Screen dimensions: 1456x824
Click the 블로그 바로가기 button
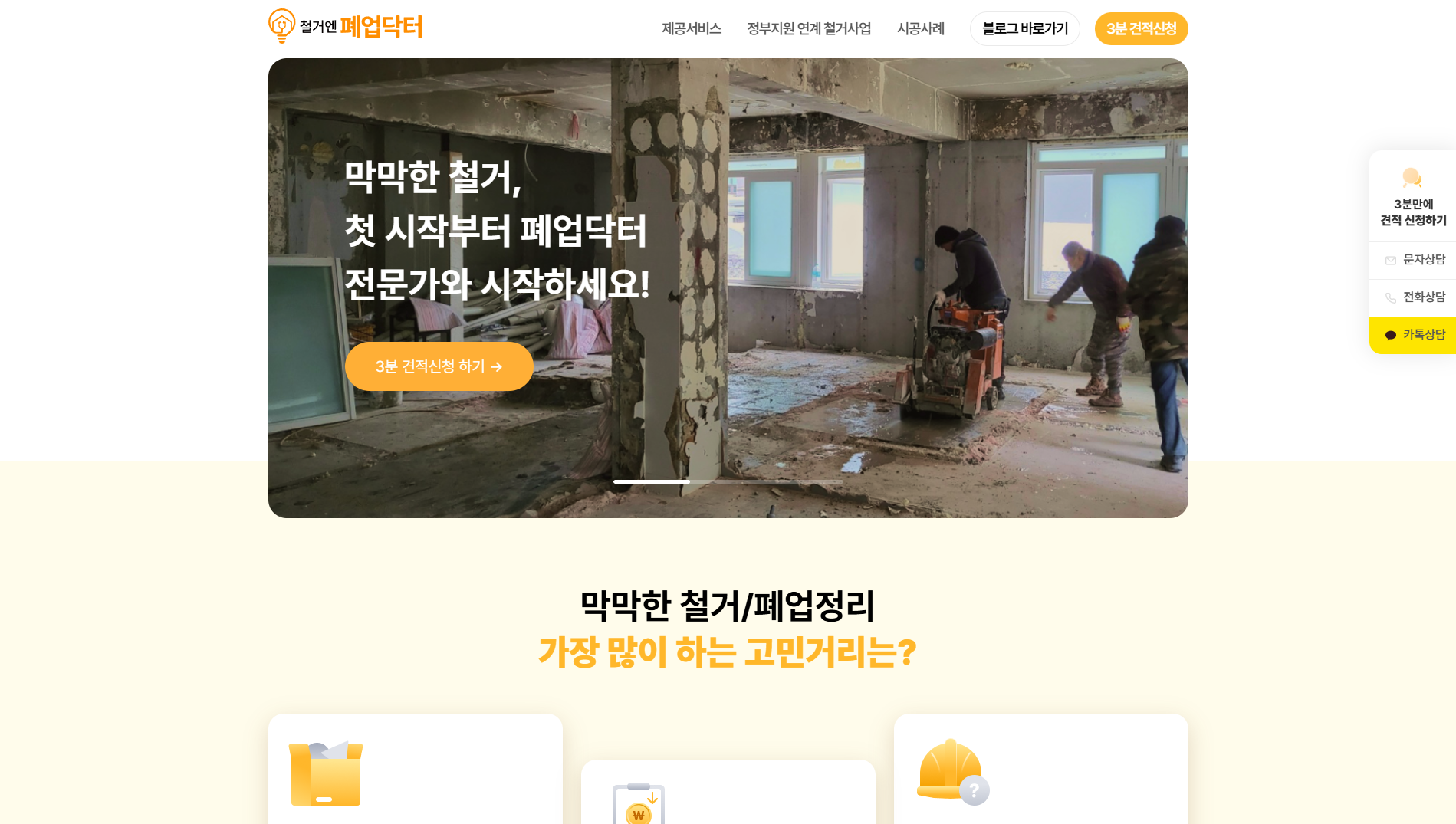pyautogui.click(x=1025, y=28)
